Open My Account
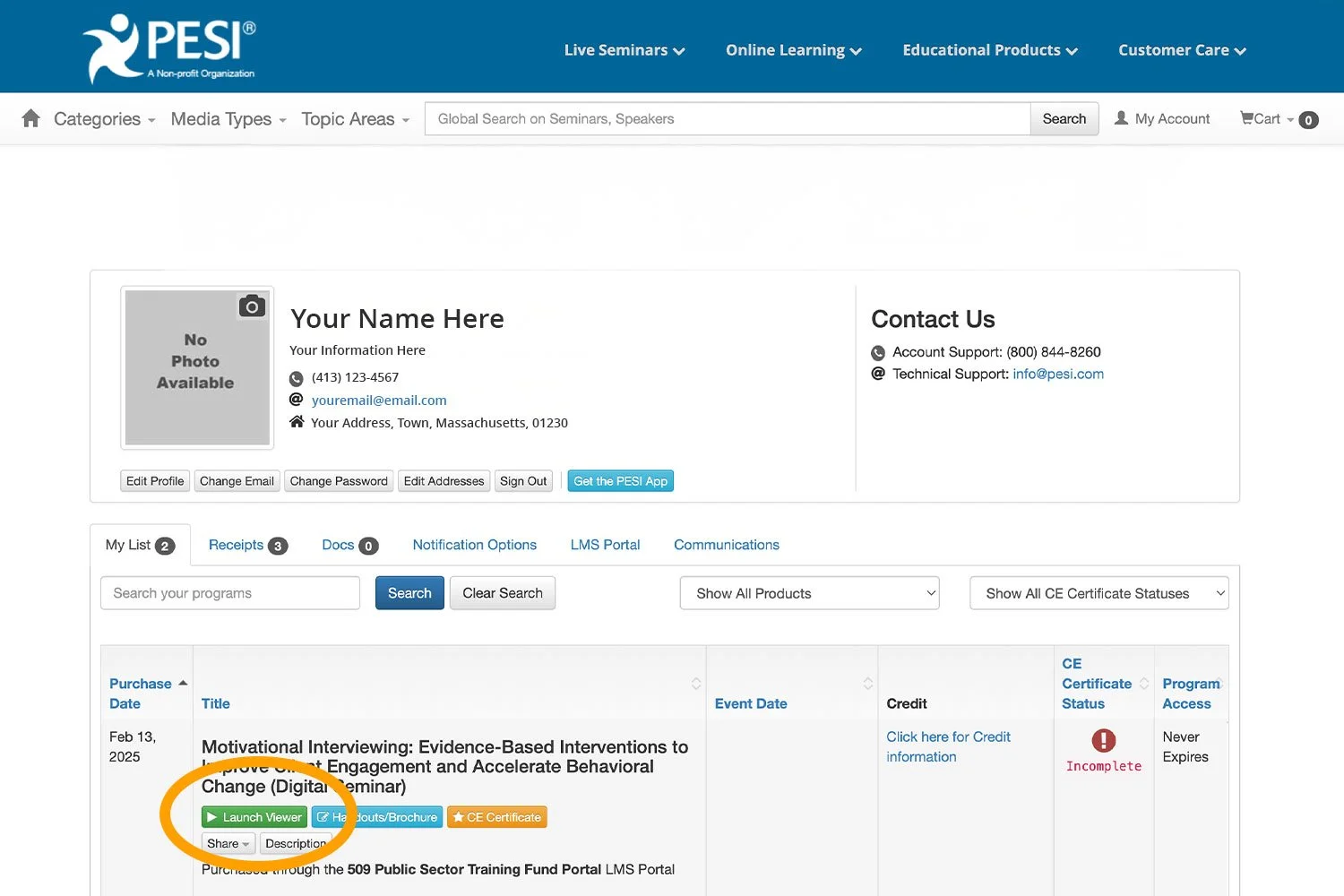The height and width of the screenshot is (896, 1344). coord(1162,118)
